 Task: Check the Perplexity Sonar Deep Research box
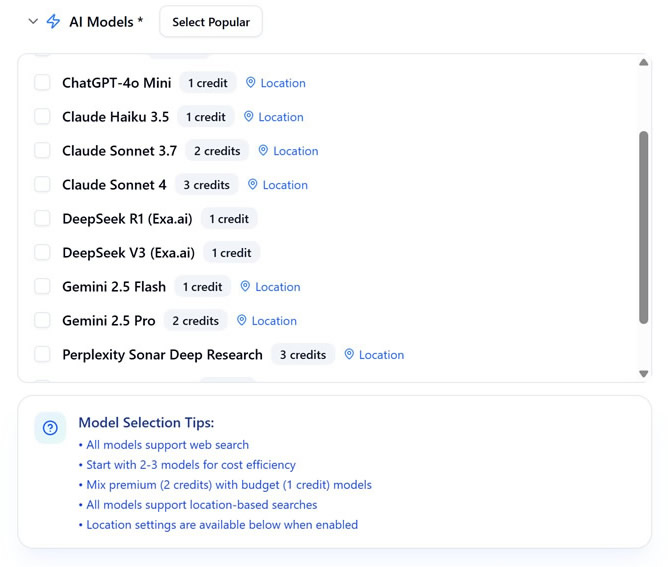[42, 354]
